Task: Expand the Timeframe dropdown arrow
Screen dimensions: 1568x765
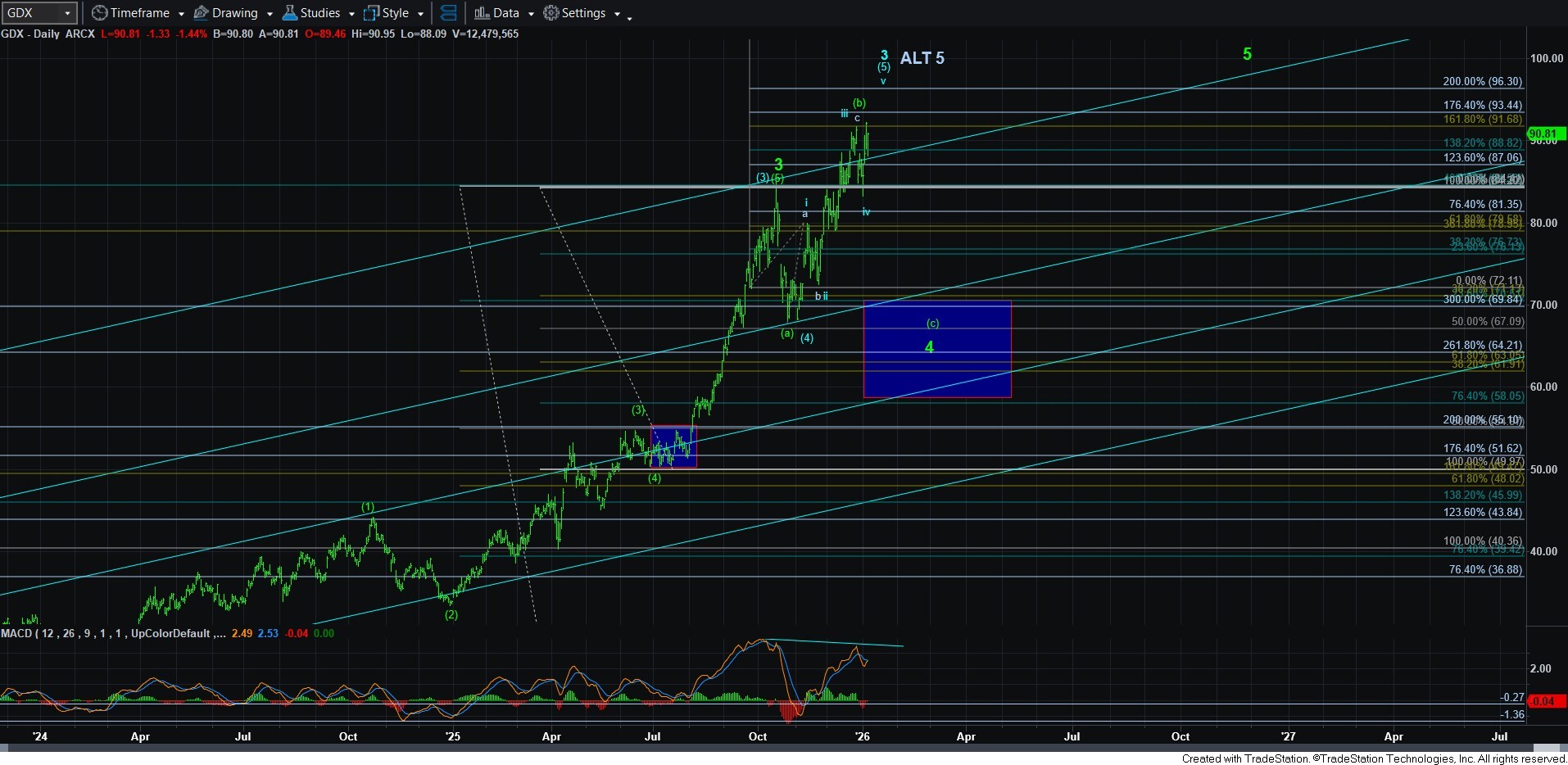Action: tap(181, 14)
